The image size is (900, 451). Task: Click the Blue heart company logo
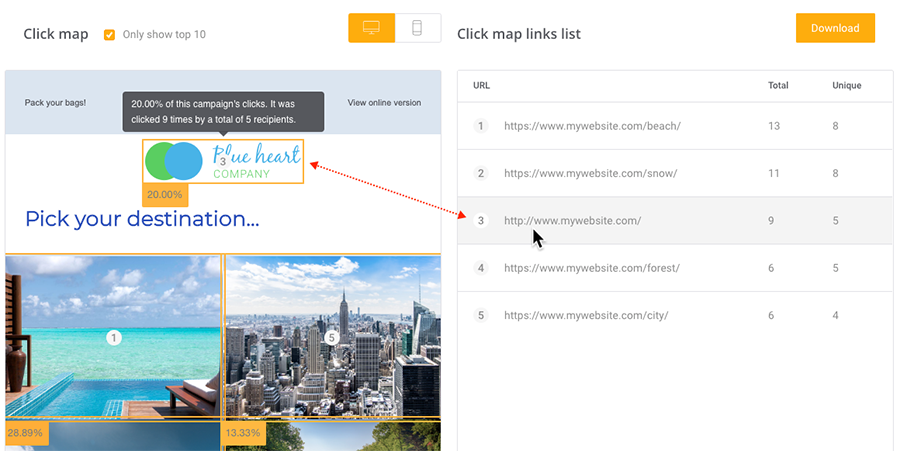[x=223, y=161]
